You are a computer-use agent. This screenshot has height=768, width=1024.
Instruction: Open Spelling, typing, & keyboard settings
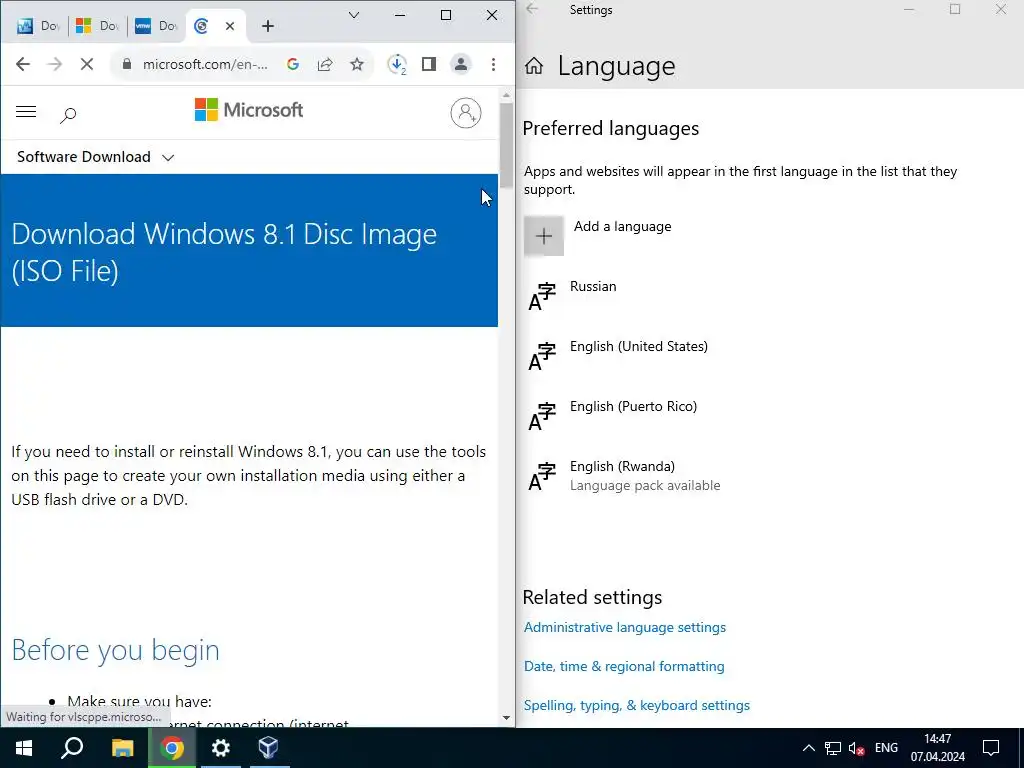[x=637, y=705]
